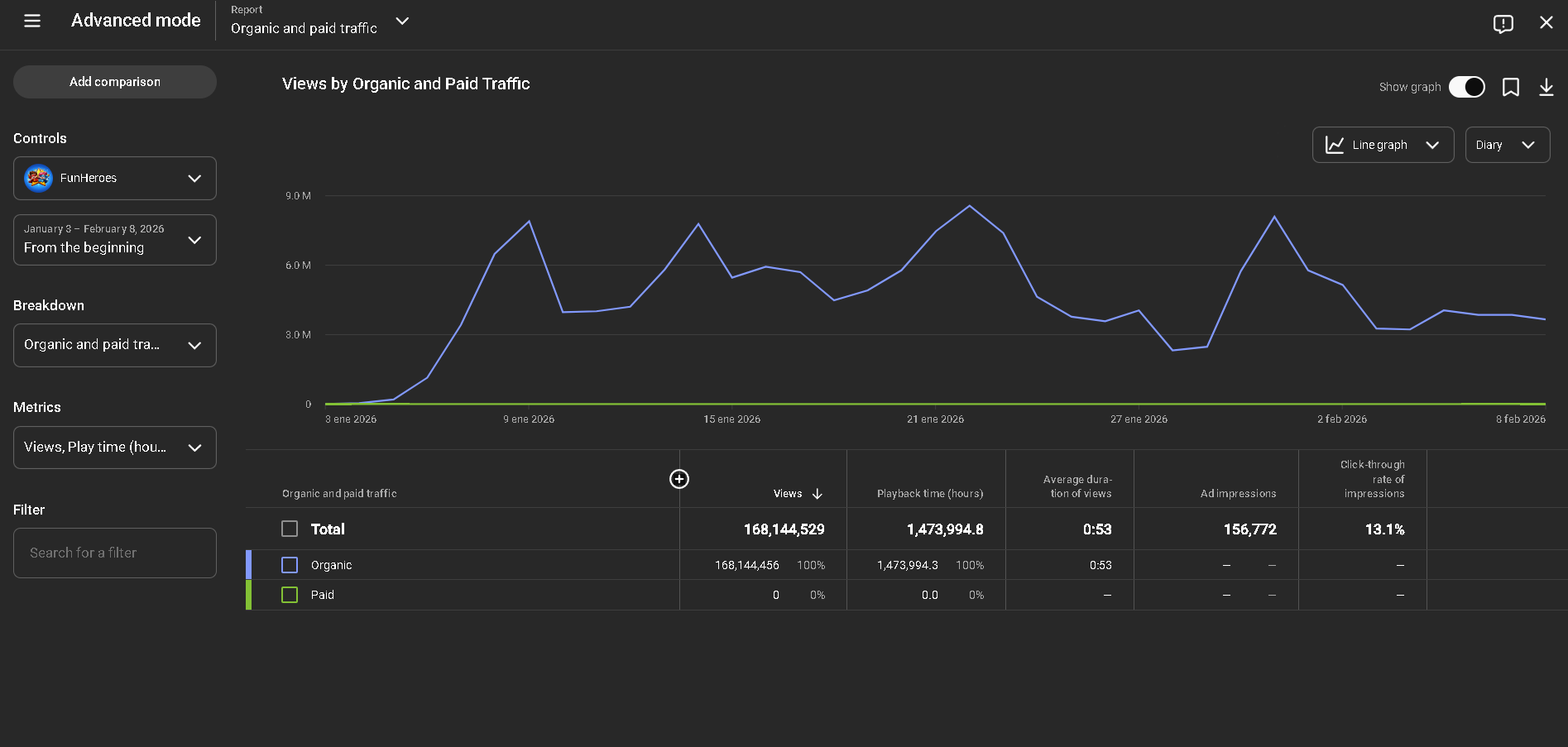The height and width of the screenshot is (747, 1568).
Task: Check the Total row checkbox
Action: [x=290, y=529]
